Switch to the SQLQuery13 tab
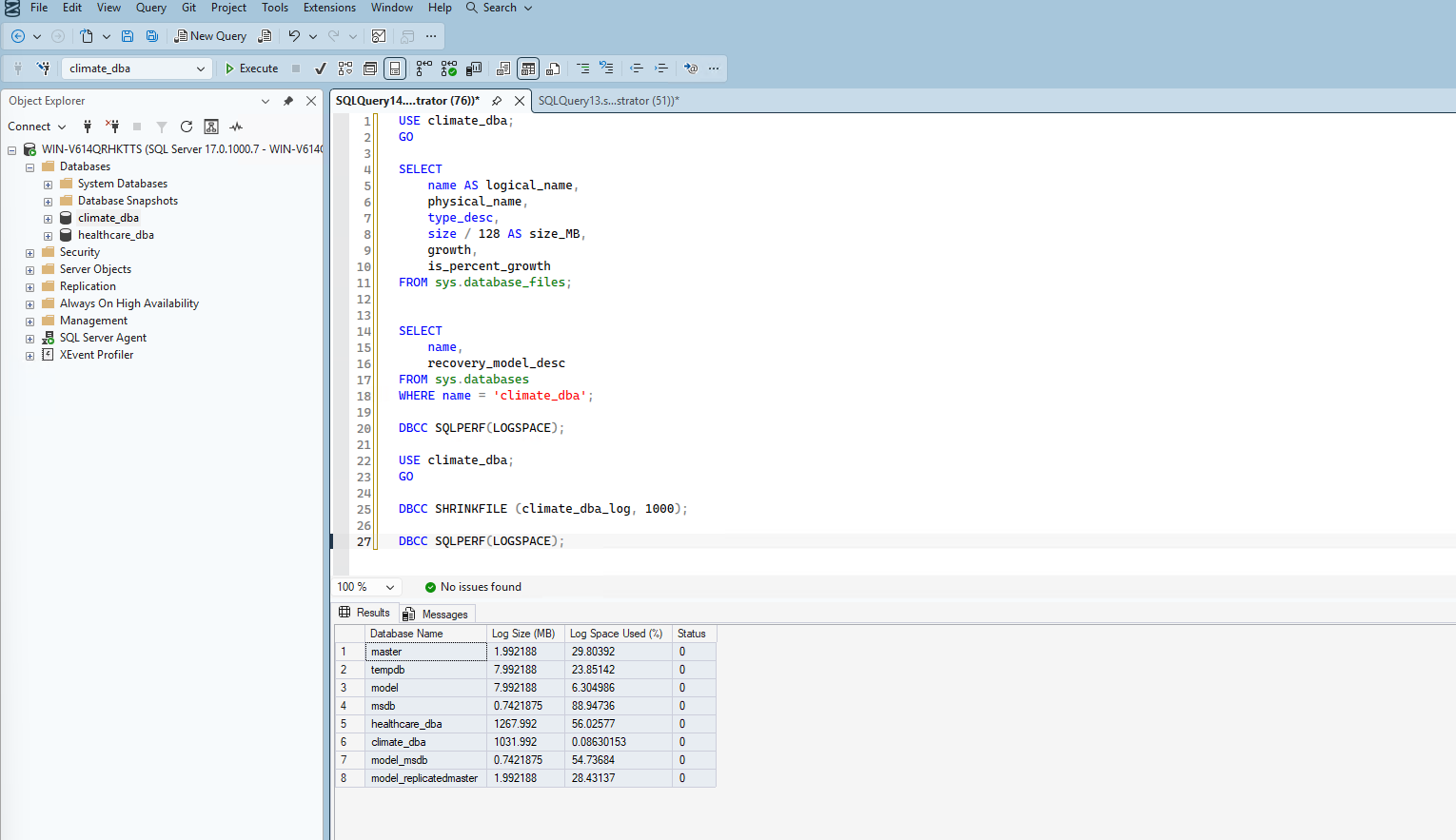 [608, 101]
